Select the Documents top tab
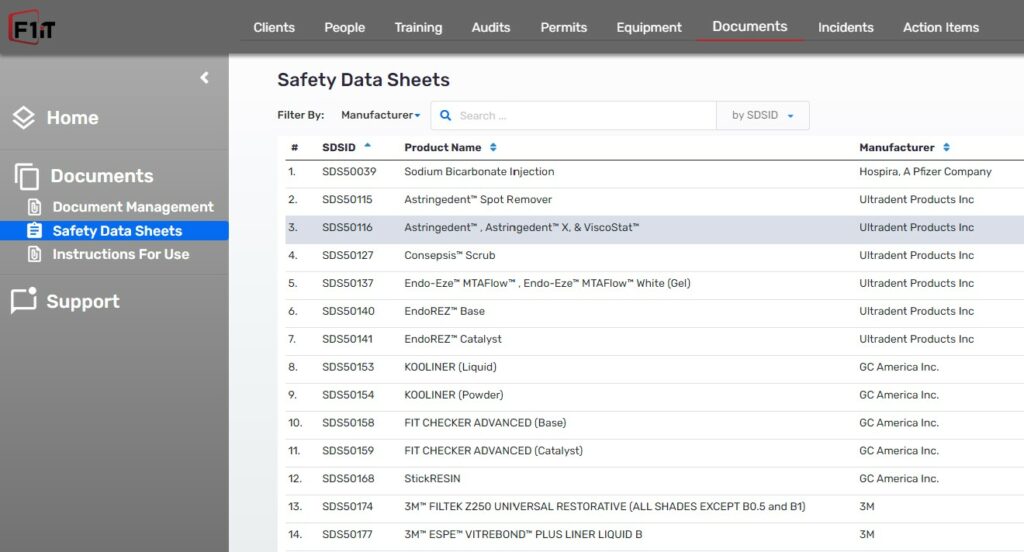Screen dimensions: 1024x552 click(750, 27)
